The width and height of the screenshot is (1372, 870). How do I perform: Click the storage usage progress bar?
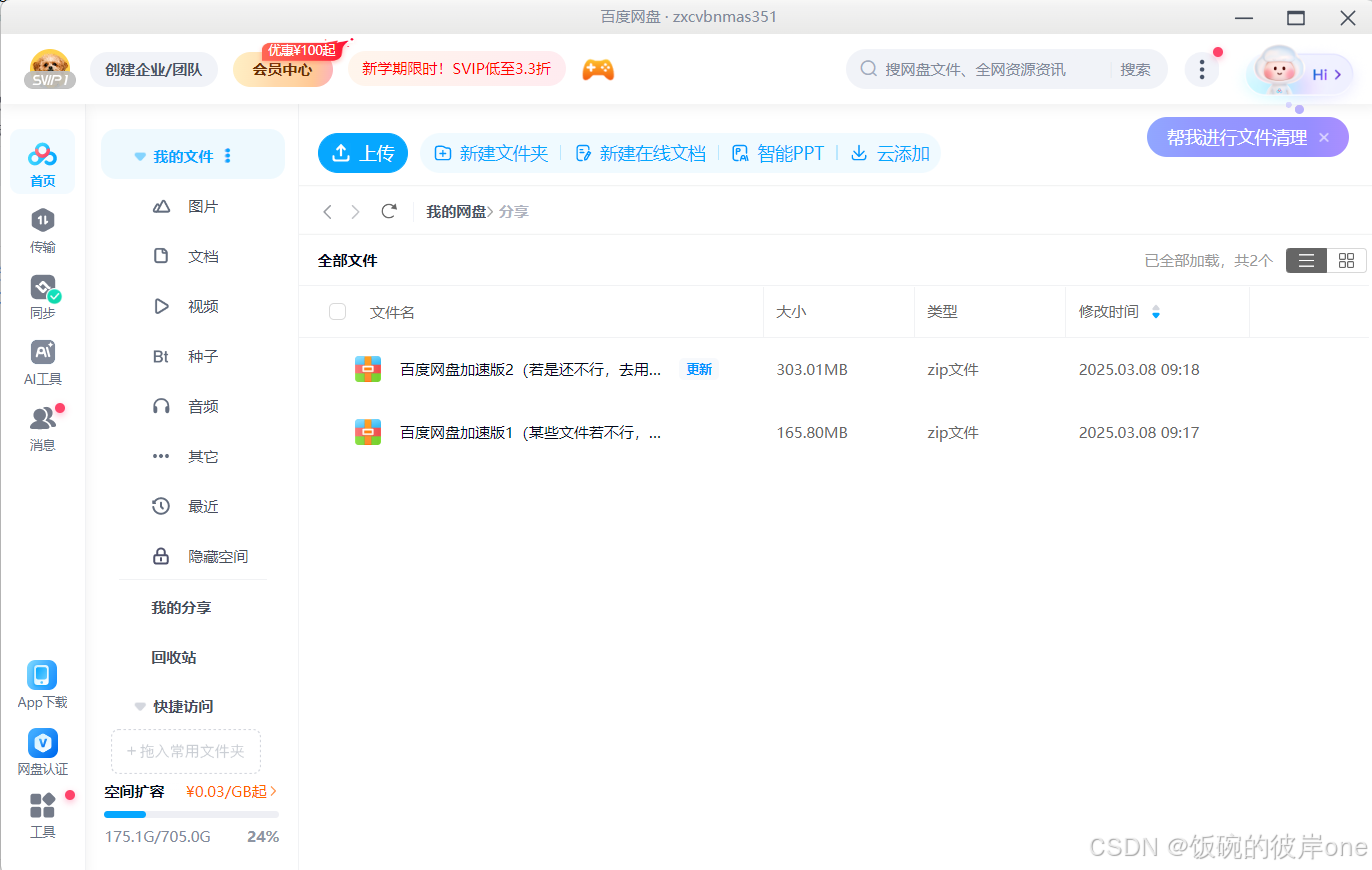coord(191,815)
